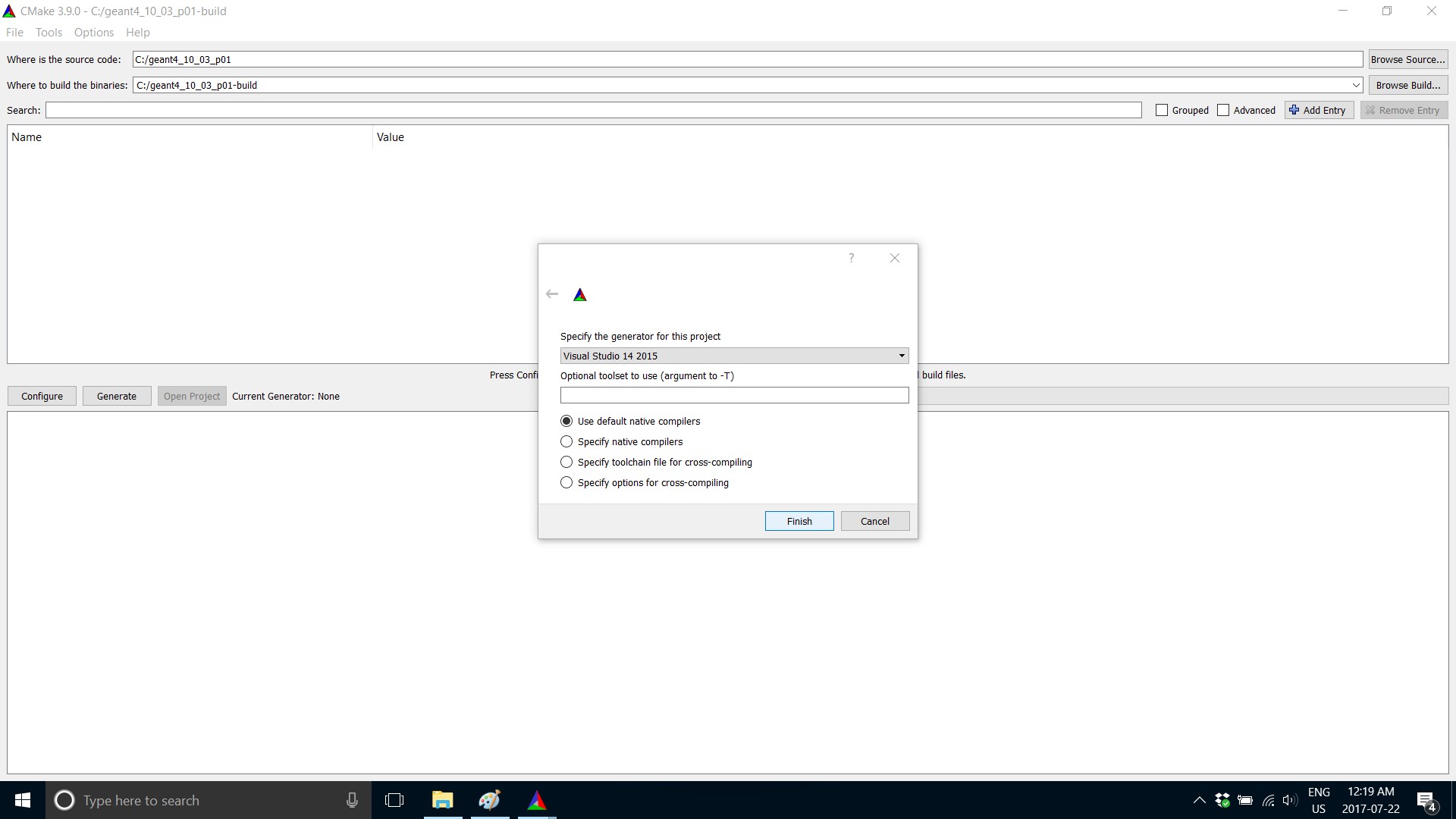Open the Windows Start menu
This screenshot has width=1456, height=819.
(23, 800)
